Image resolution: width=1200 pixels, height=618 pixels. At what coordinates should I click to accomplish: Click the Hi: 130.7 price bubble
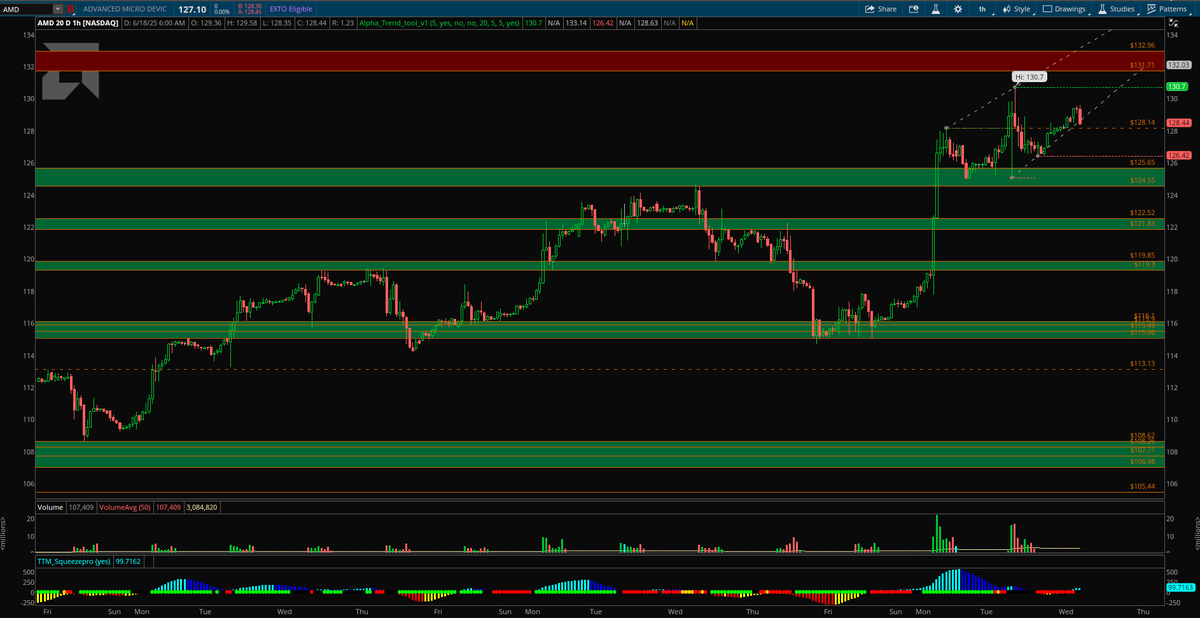1029,77
